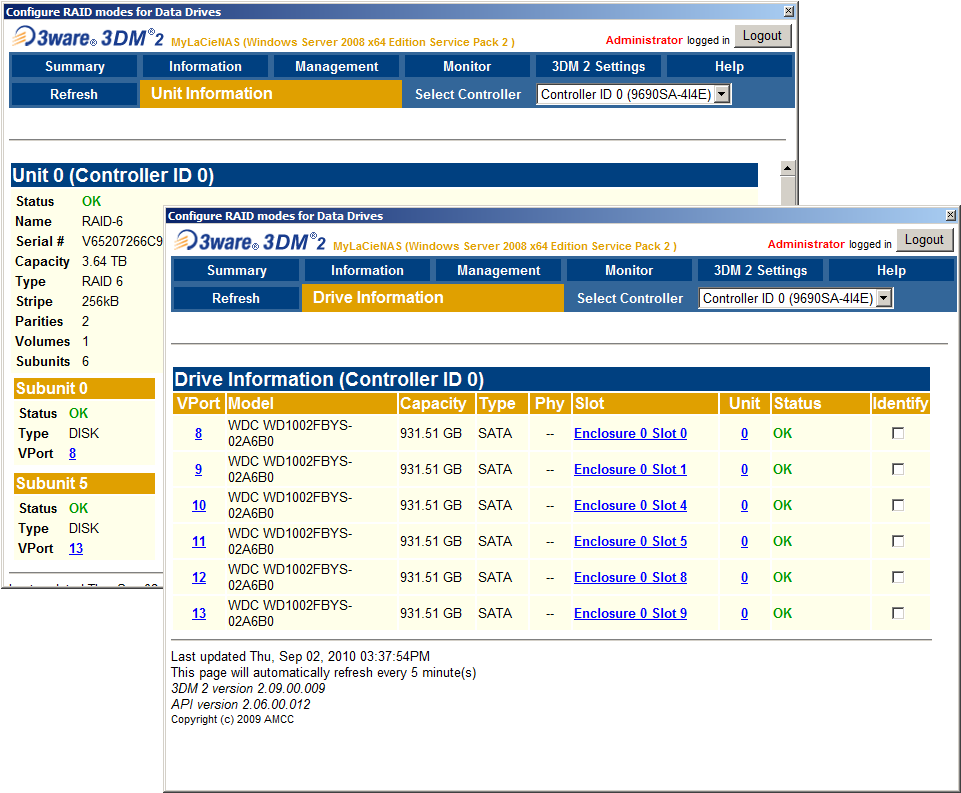961x793 pixels.
Task: Open the Enclosure 0 Slot 5 link
Action: pyautogui.click(x=630, y=541)
